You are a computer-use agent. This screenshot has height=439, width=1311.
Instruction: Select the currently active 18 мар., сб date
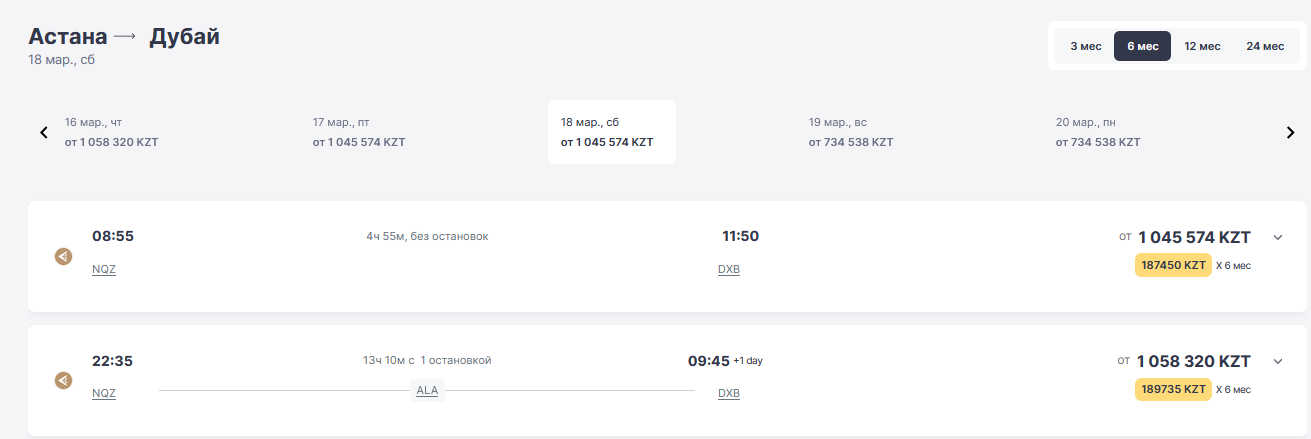click(611, 132)
